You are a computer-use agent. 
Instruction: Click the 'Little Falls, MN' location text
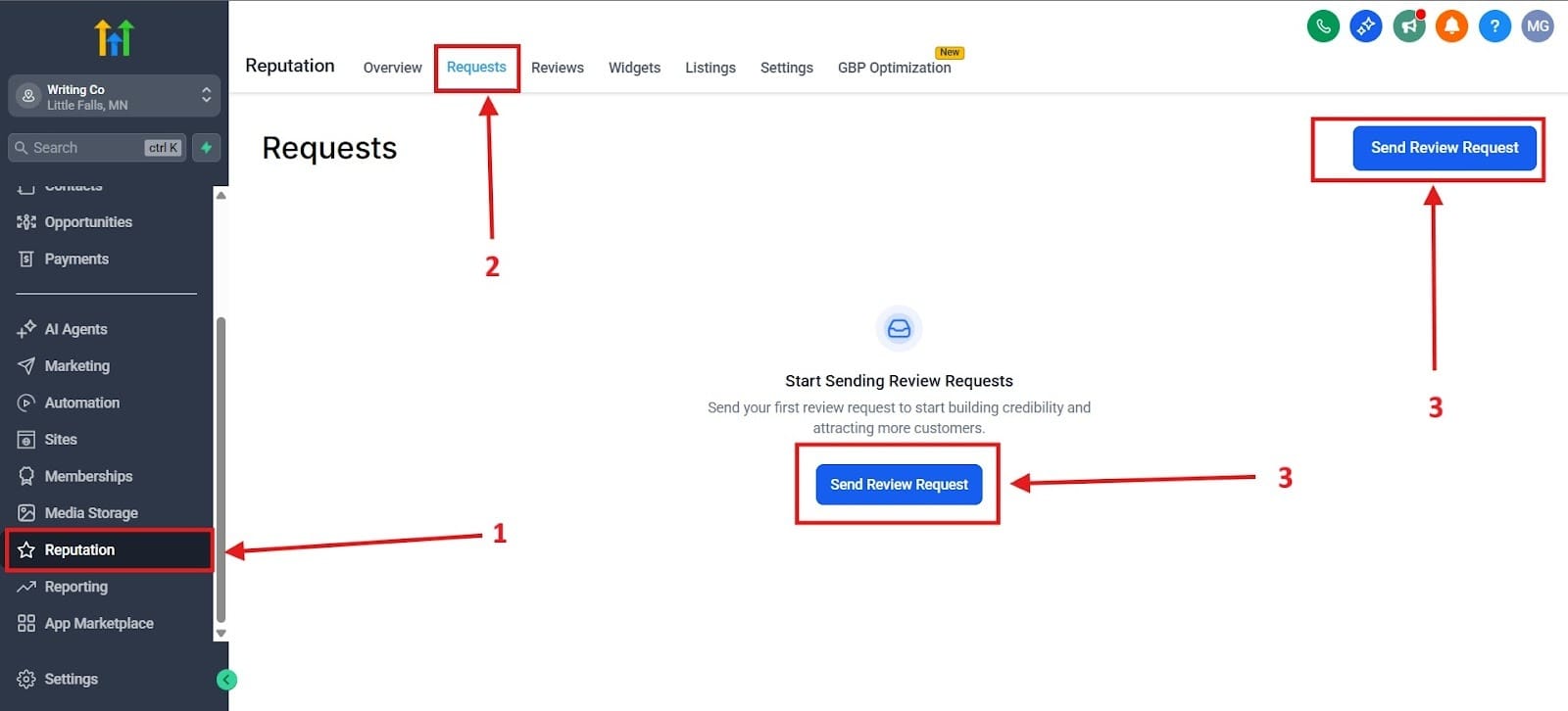(87, 105)
